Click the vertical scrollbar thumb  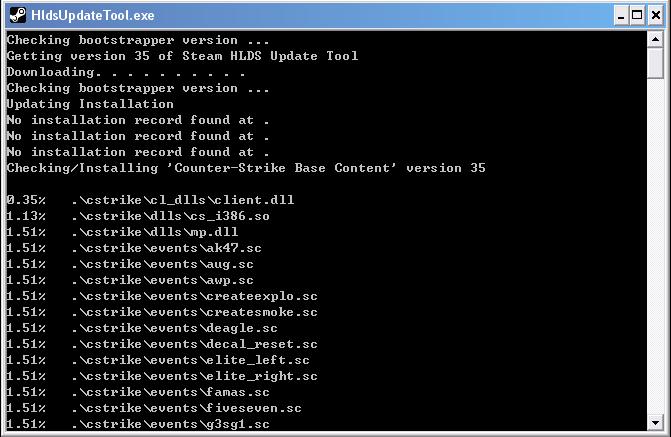(656, 62)
